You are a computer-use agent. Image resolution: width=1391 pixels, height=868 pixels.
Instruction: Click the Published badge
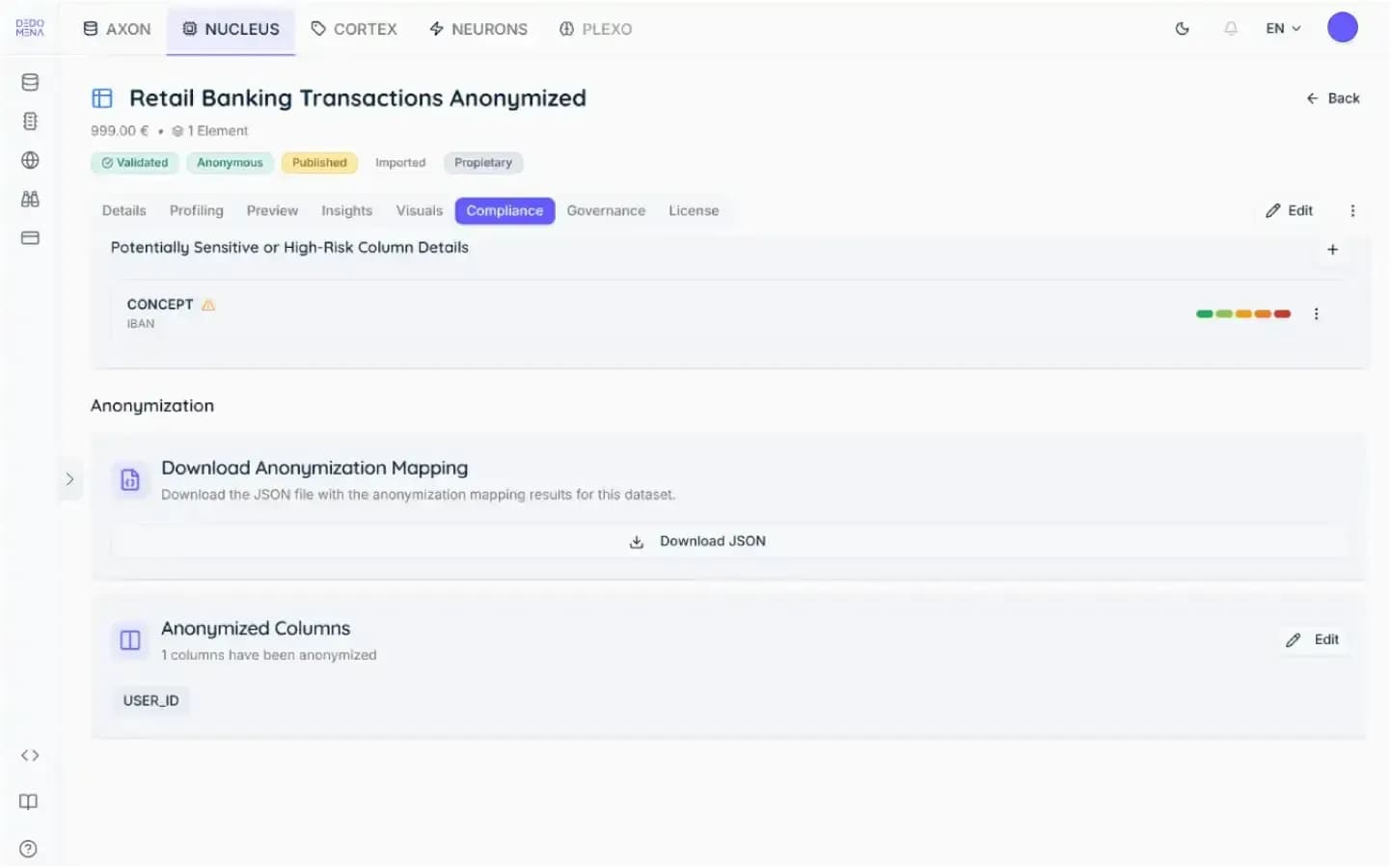(x=319, y=163)
